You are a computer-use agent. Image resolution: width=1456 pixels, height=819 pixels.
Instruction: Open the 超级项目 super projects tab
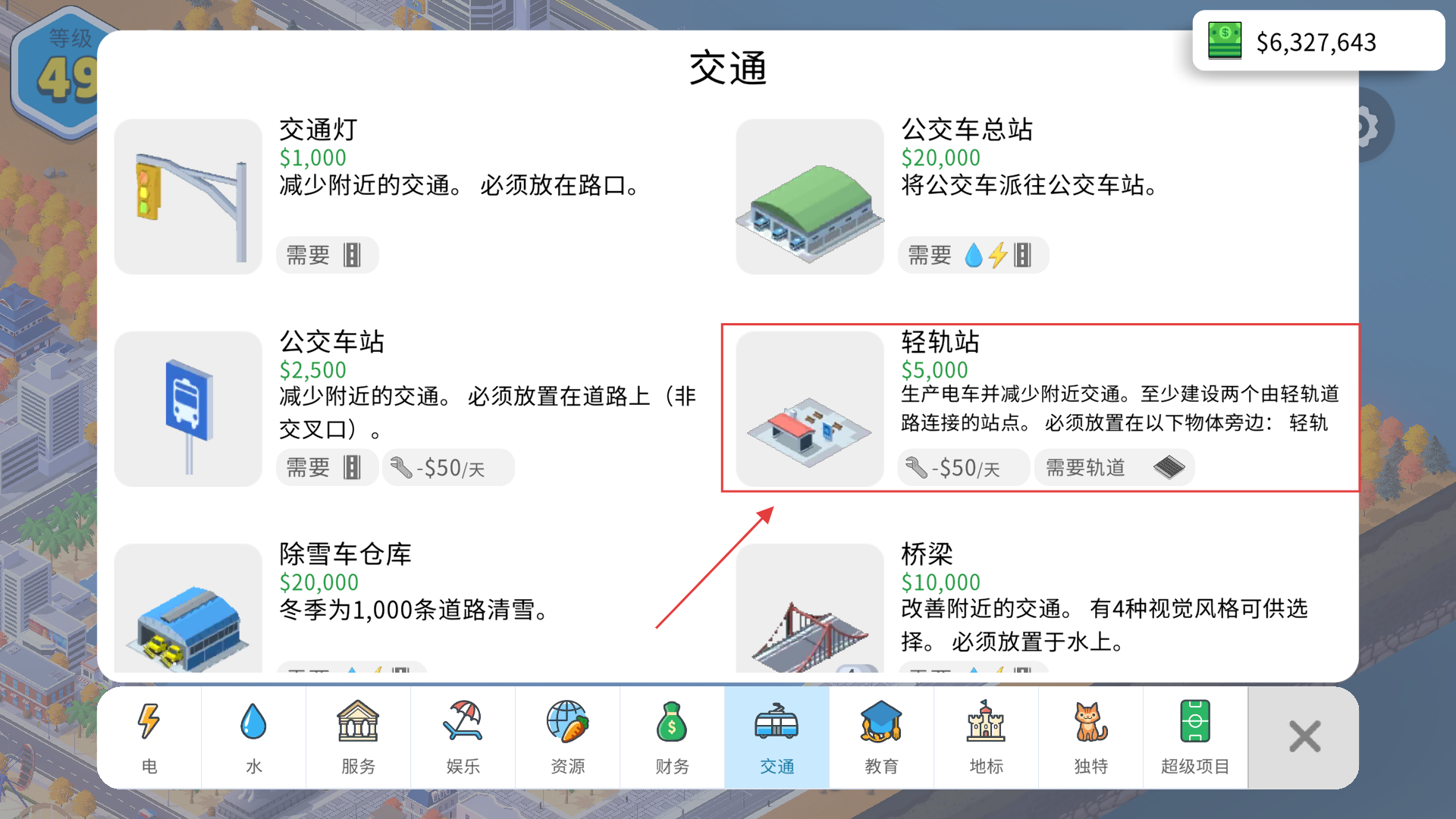click(x=1195, y=736)
